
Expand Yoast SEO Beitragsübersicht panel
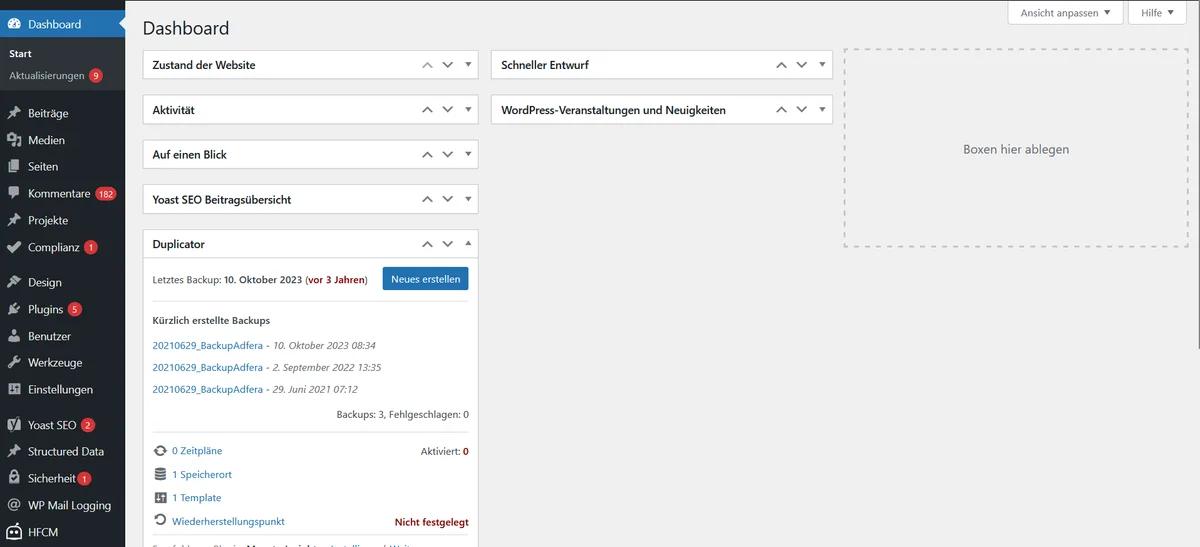(468, 199)
